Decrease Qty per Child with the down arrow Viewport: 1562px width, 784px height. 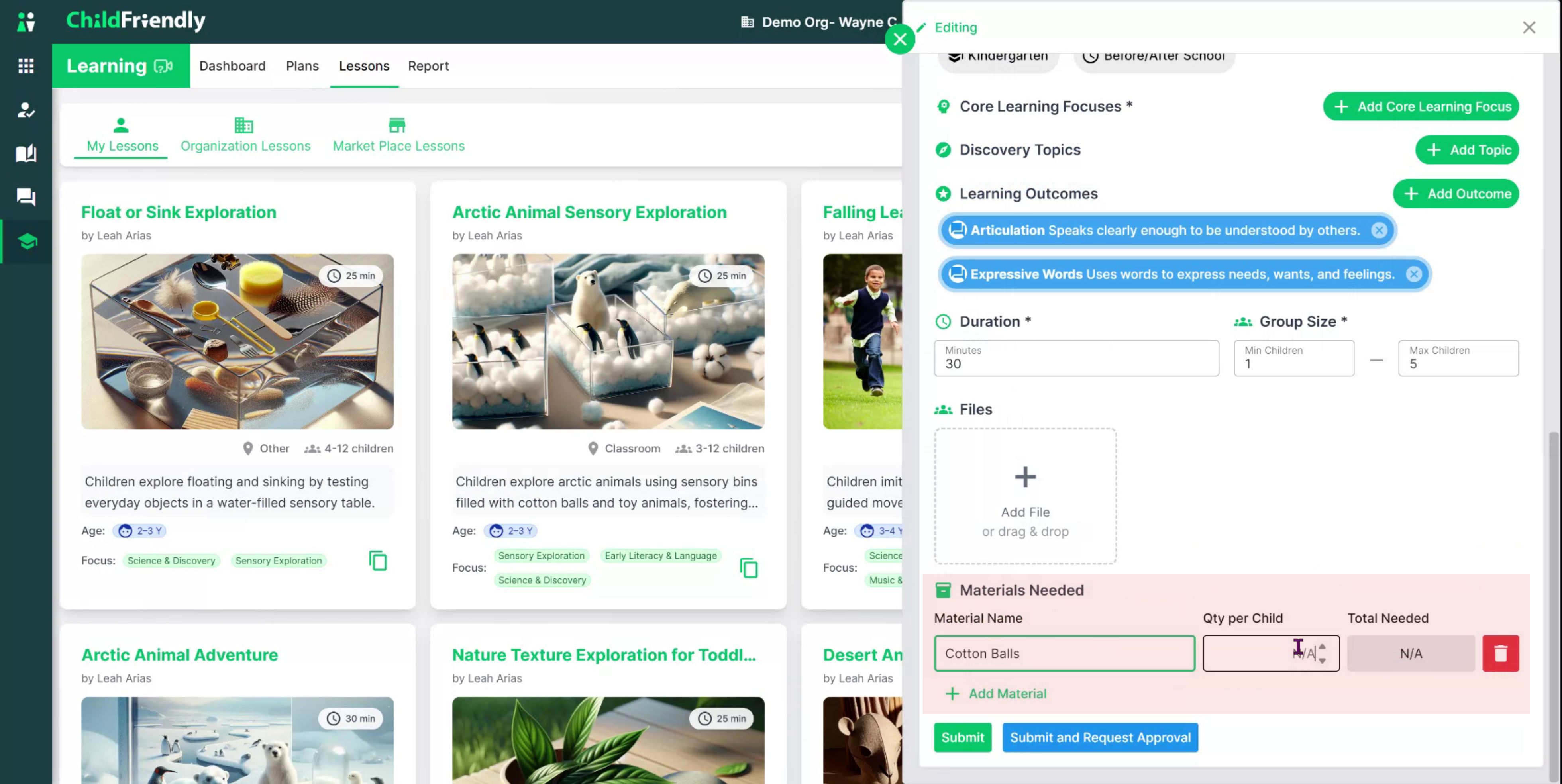[x=1322, y=661]
